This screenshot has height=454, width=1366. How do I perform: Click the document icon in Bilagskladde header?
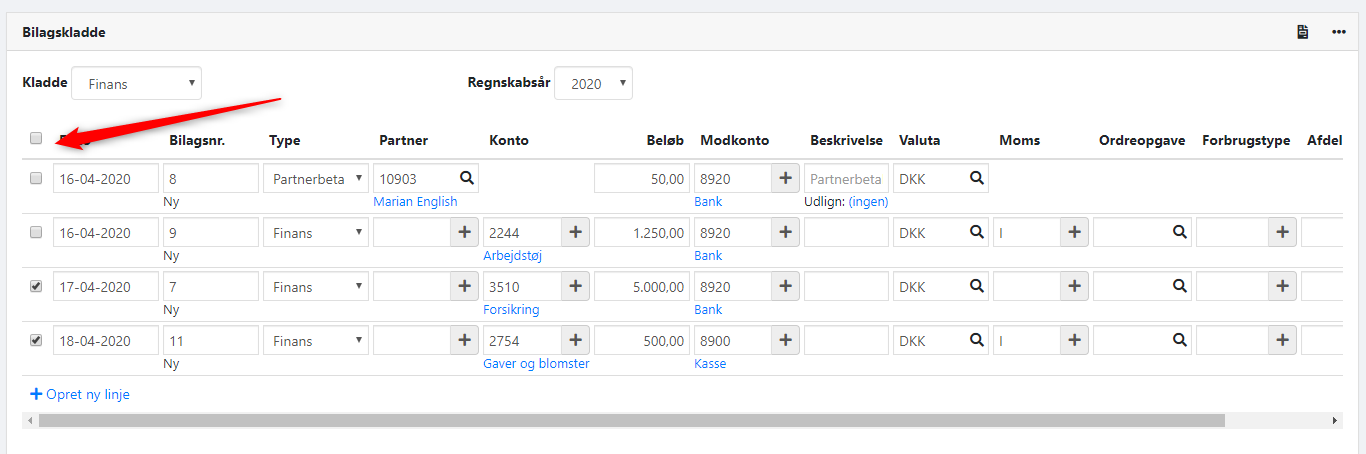(1302, 32)
